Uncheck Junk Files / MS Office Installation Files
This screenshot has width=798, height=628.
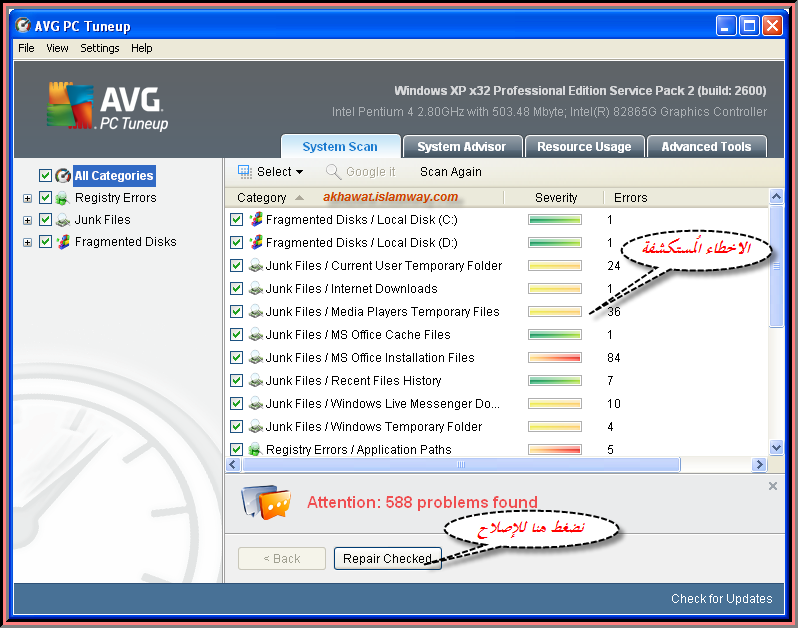click(x=236, y=357)
